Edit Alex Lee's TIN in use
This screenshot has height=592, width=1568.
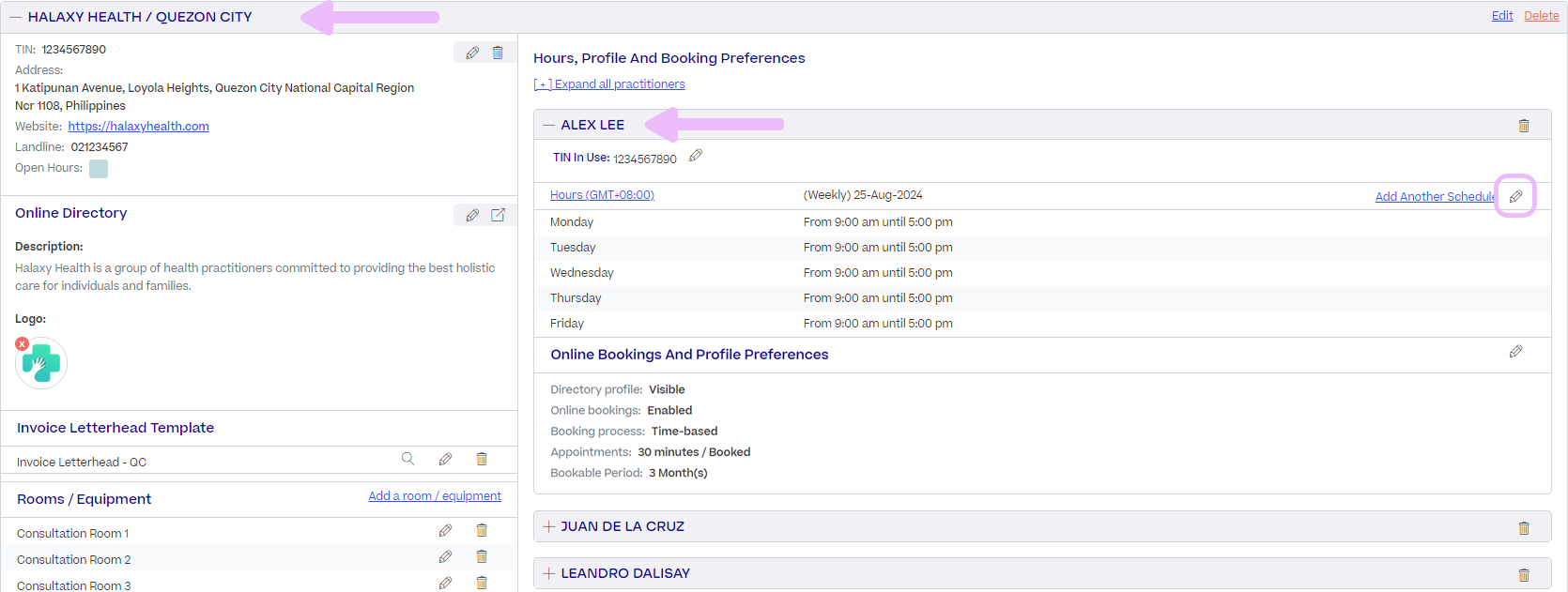point(696,156)
